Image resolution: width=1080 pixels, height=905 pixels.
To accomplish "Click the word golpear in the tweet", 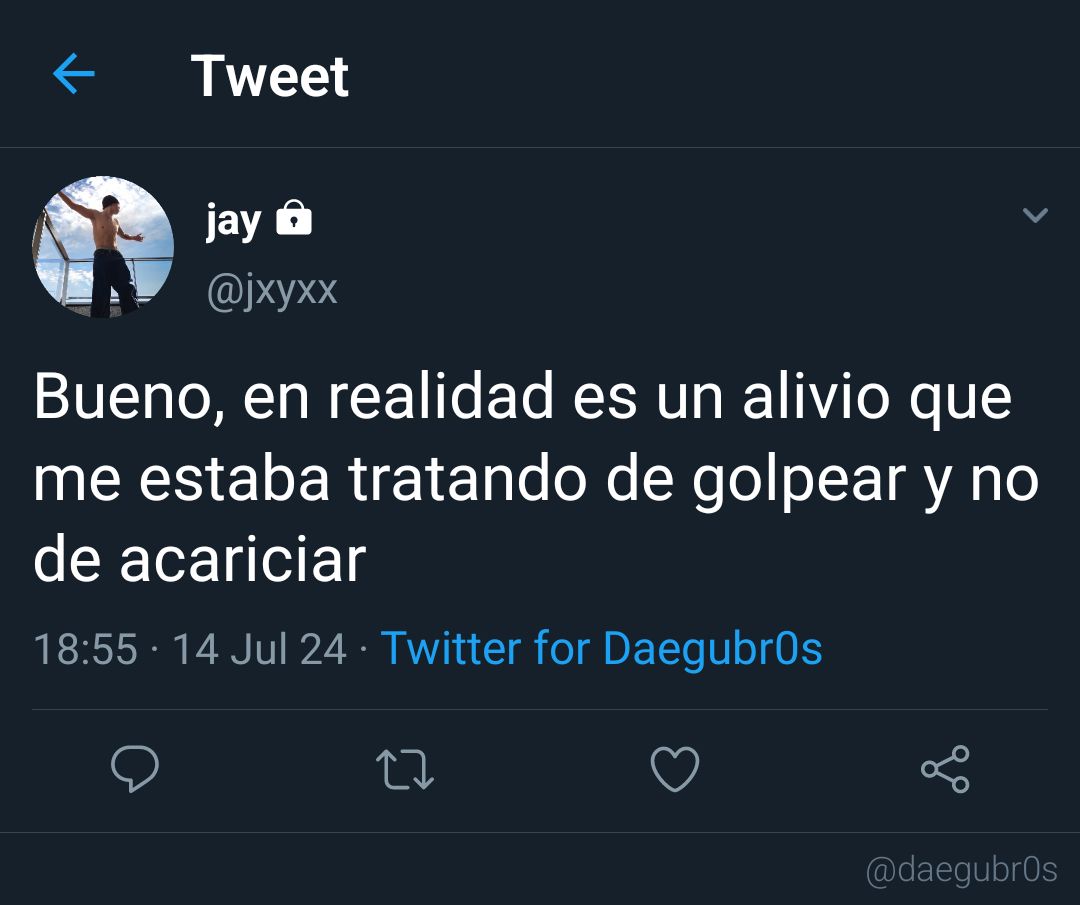I will (799, 481).
